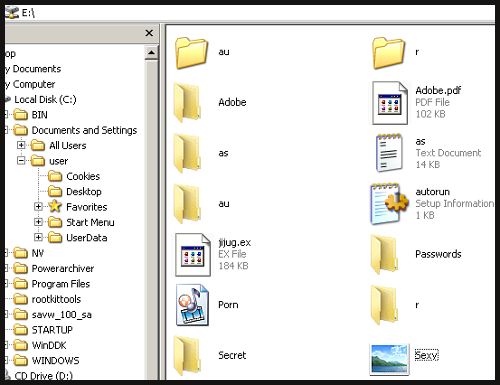Click the STARTUP folder icon in tree
Image resolution: width=500 pixels, height=385 pixels.
click(x=21, y=330)
